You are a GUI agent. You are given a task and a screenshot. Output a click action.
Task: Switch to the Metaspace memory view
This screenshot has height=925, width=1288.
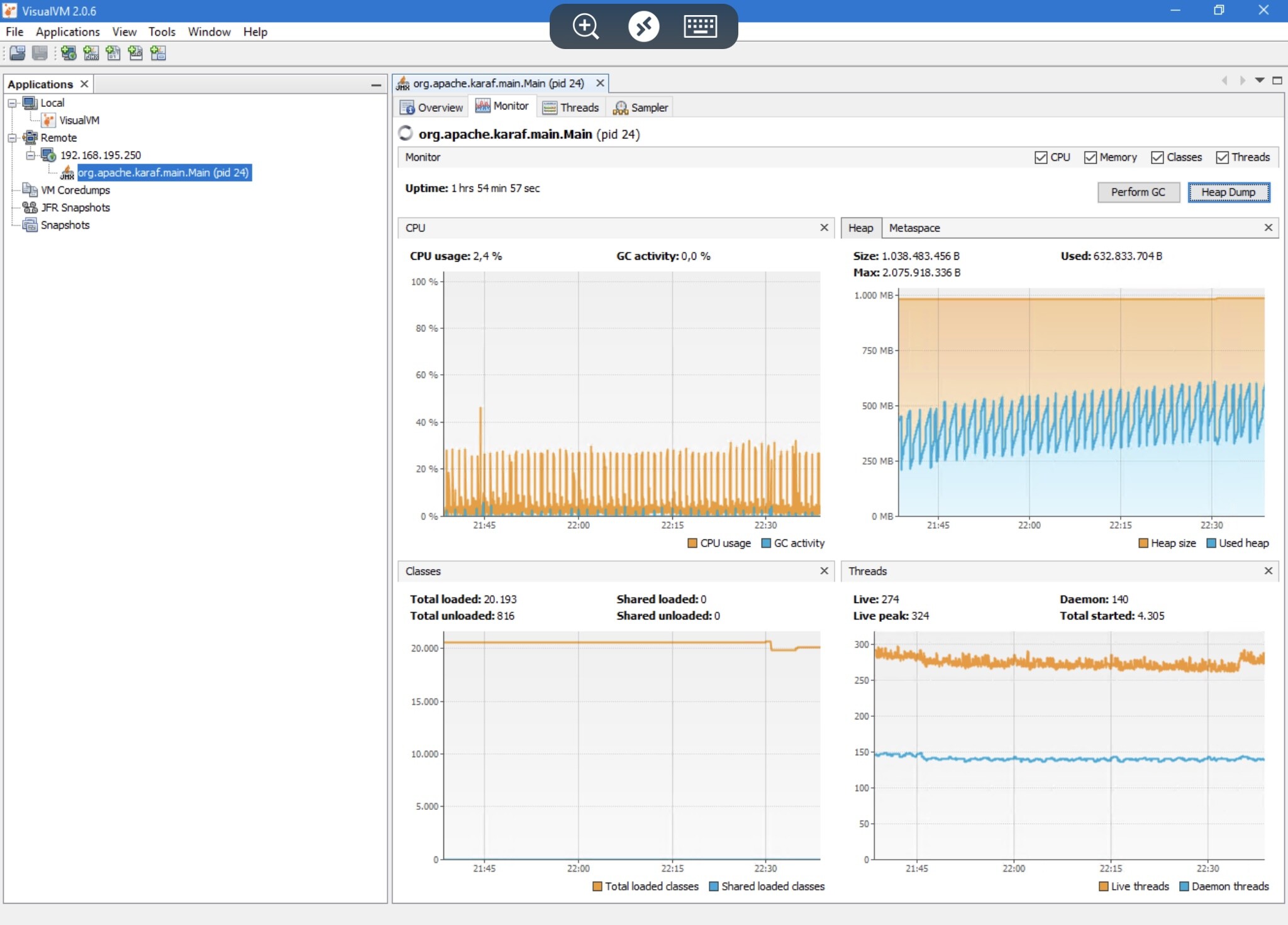(914, 228)
